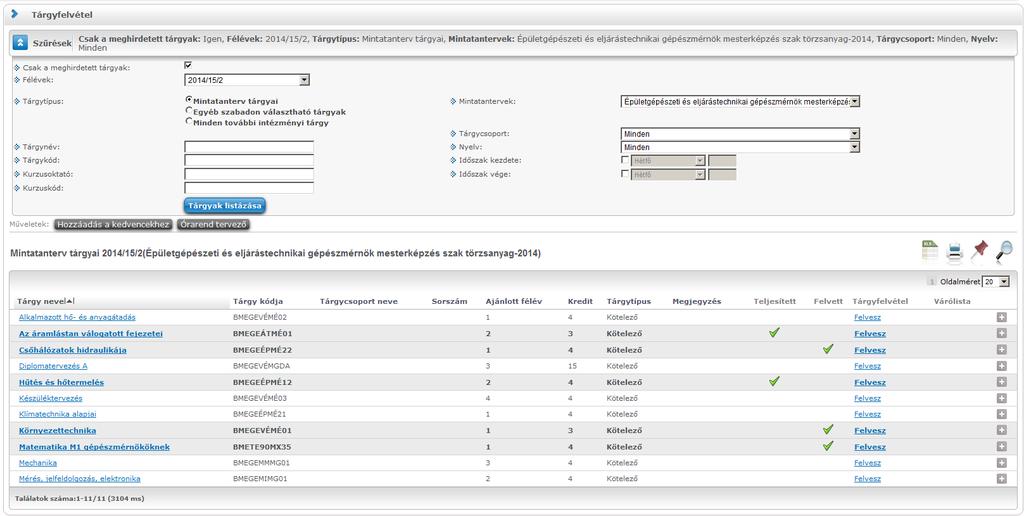Open Alkalmazott hő- és anyagátadás link
This screenshot has height=516, width=1024.
click(x=77, y=317)
